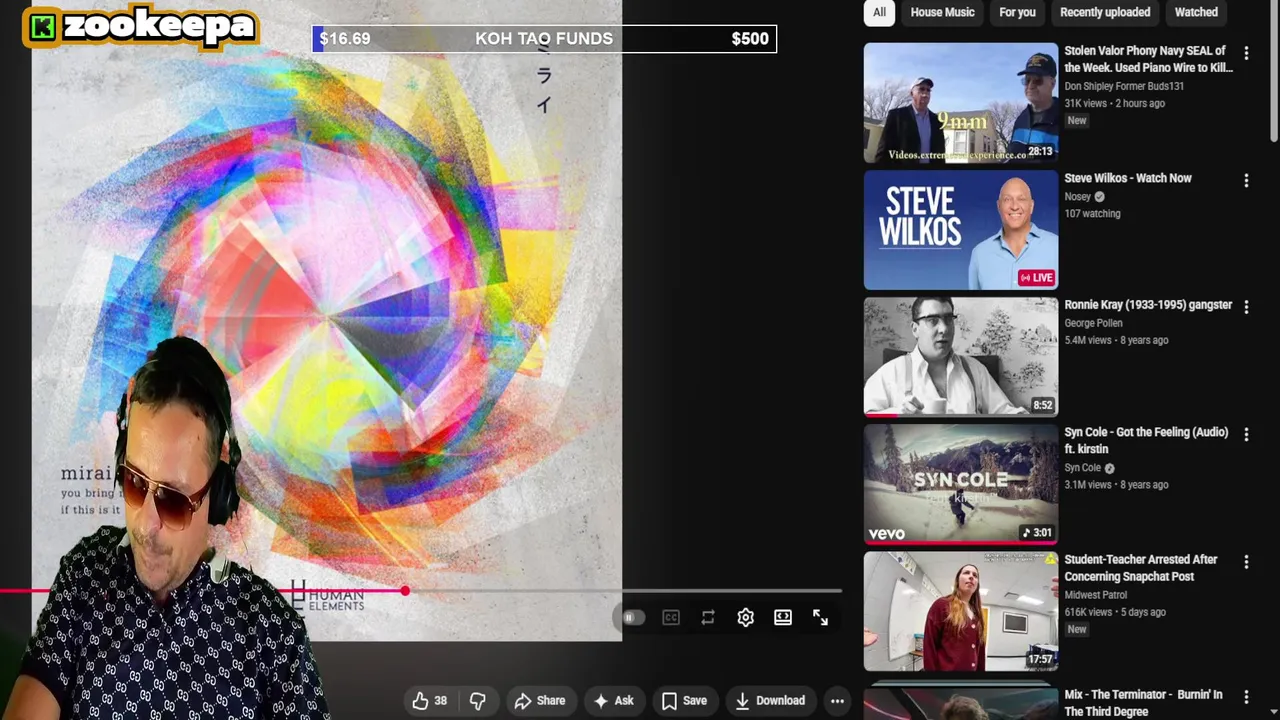Click the video progress bar scrubber dot
This screenshot has width=1280, height=720.
pos(405,591)
